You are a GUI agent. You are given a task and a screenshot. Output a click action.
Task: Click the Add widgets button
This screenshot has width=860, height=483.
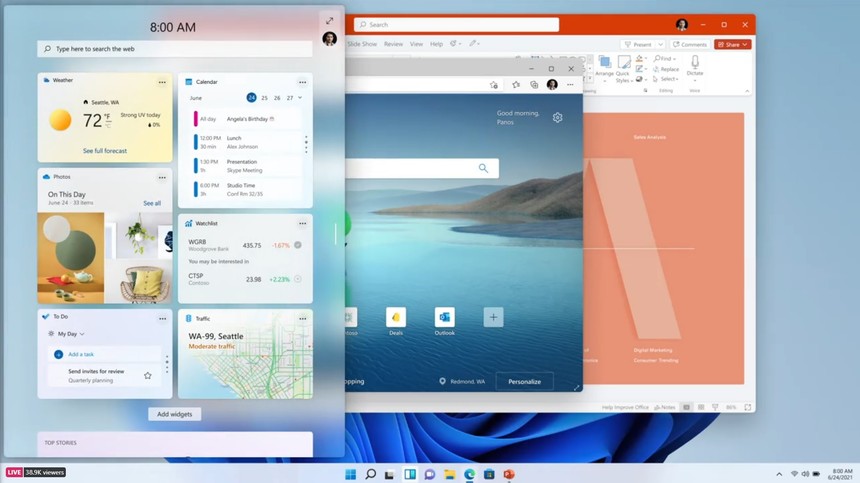[174, 414]
